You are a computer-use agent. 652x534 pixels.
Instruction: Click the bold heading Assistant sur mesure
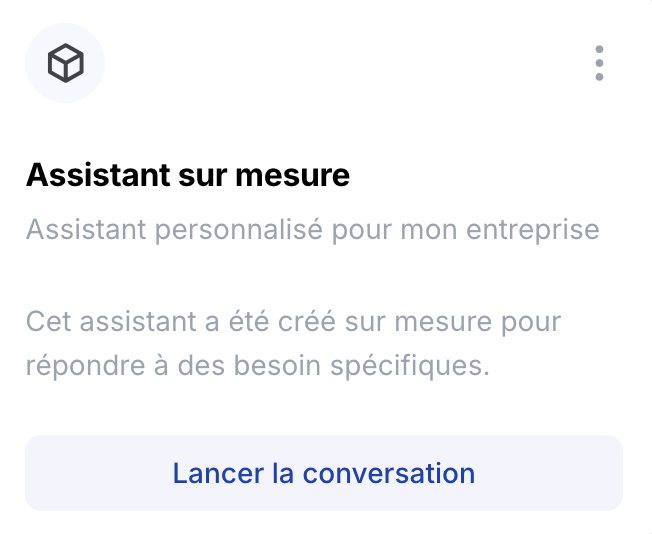[188, 175]
